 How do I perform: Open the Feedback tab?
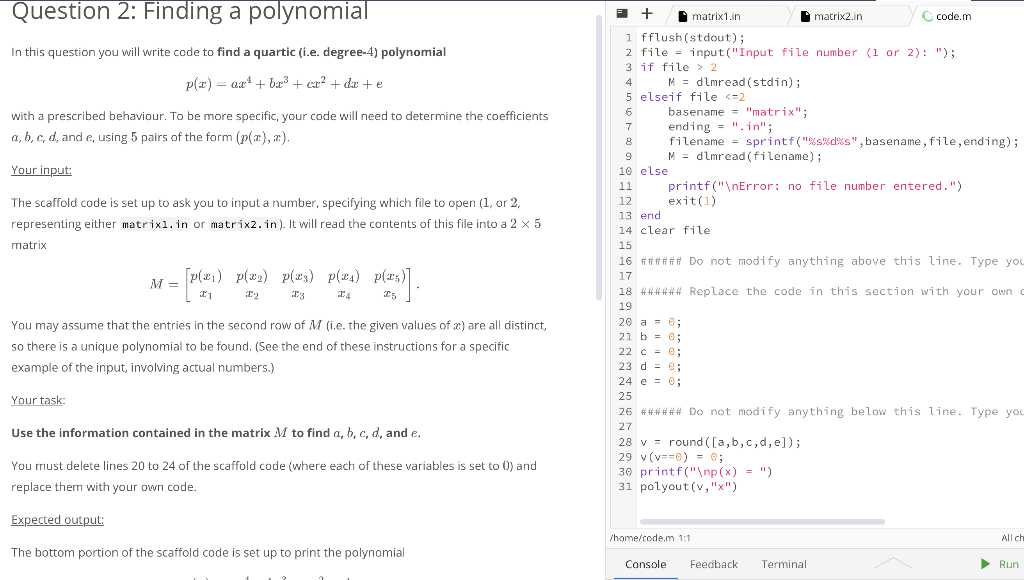pyautogui.click(x=713, y=563)
